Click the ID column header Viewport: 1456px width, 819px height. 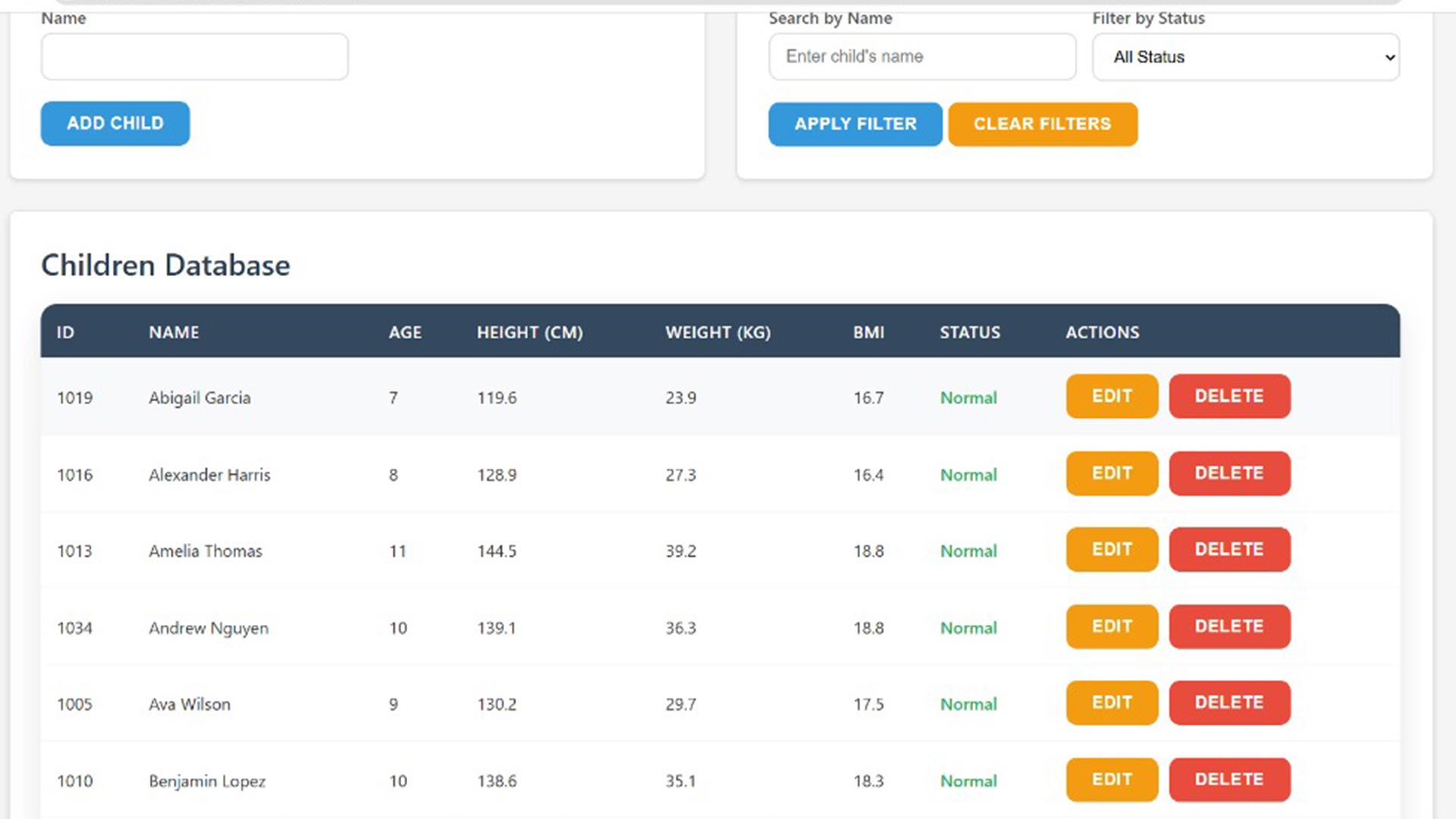pyautogui.click(x=65, y=332)
